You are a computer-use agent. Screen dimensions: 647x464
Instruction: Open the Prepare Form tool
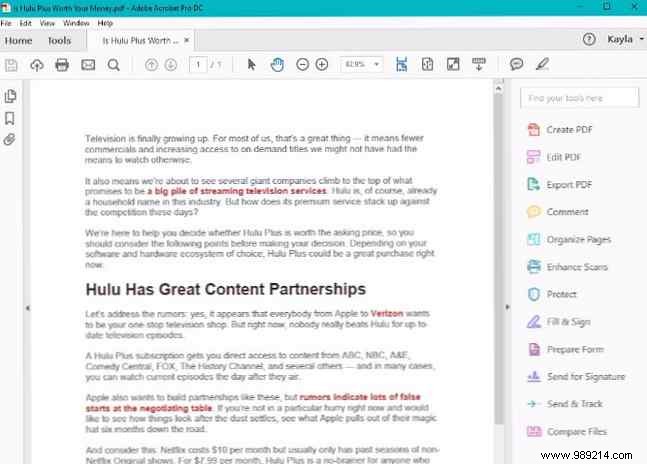click(x=565, y=349)
